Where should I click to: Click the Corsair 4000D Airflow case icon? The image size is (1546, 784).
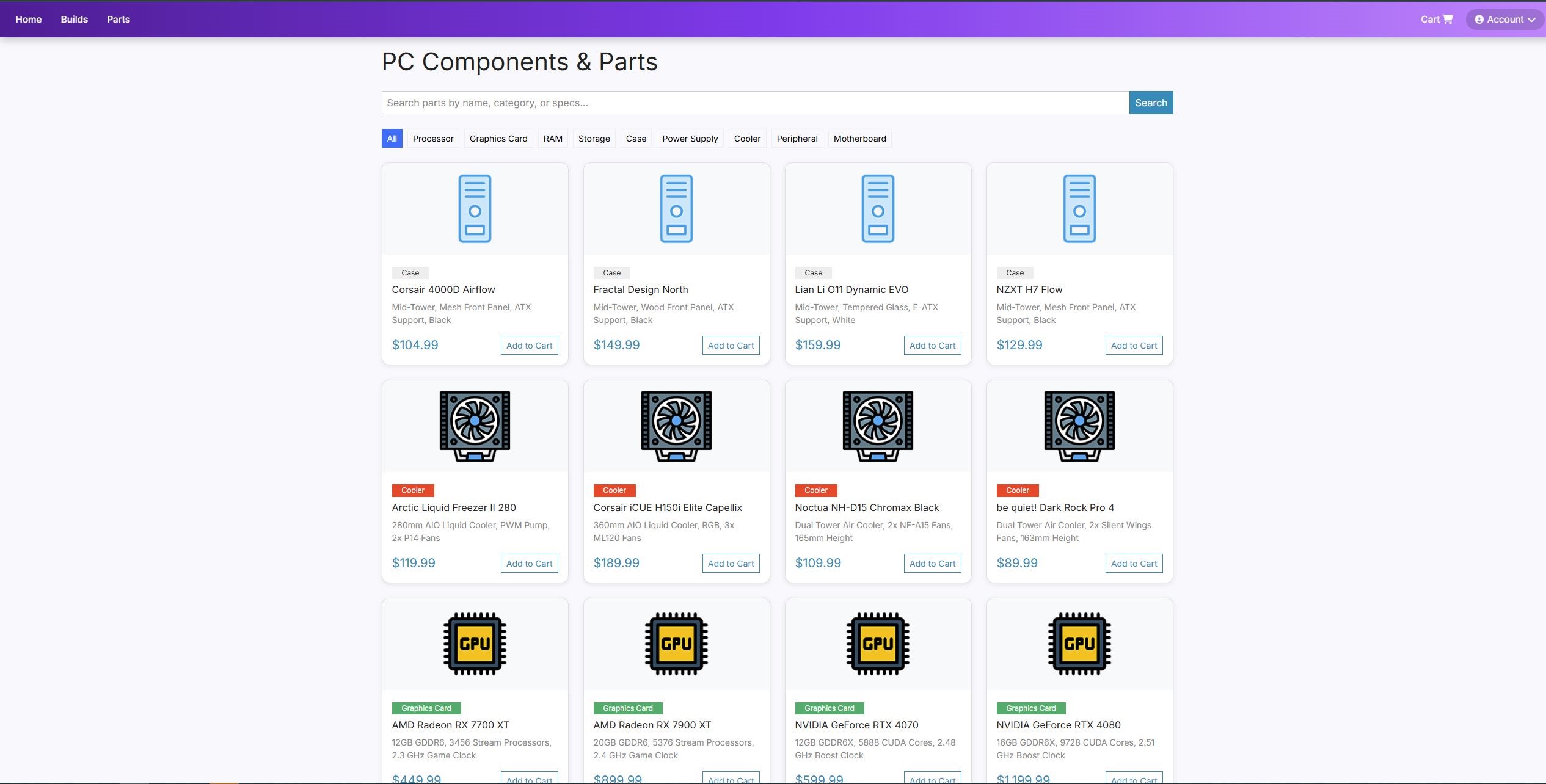pyautogui.click(x=475, y=209)
